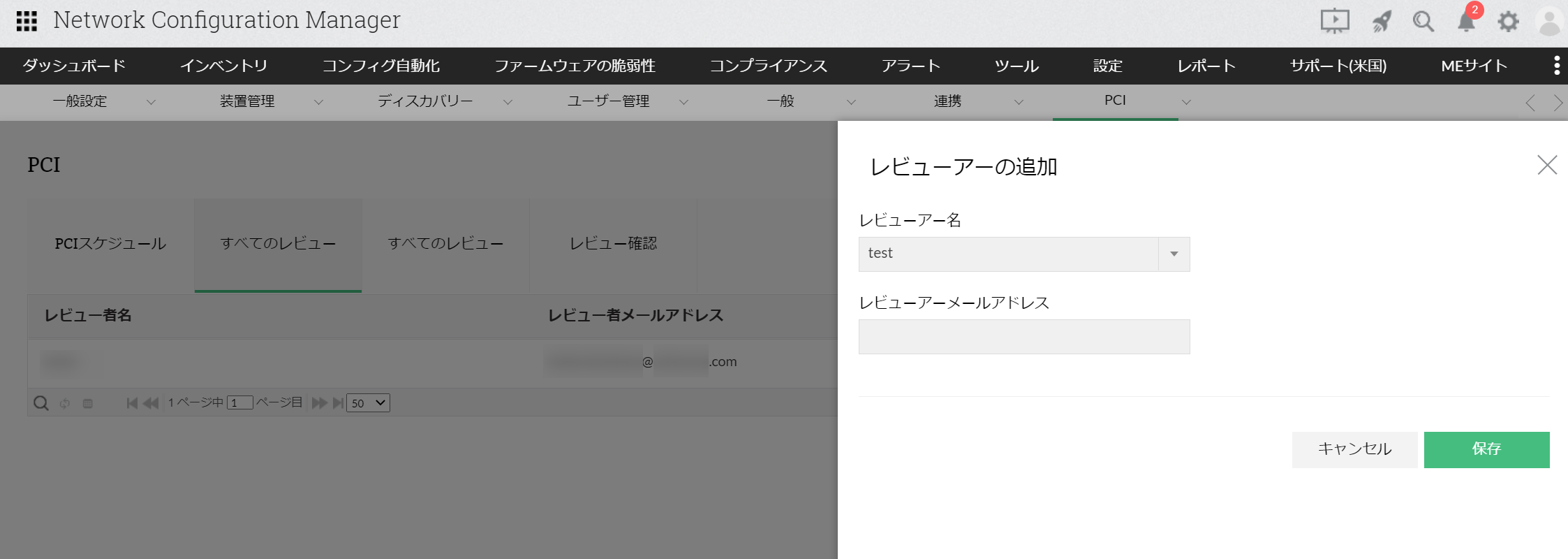Viewport: 1568px width, 559px height.
Task: Go to first page of reviewers table
Action: pyautogui.click(x=132, y=403)
